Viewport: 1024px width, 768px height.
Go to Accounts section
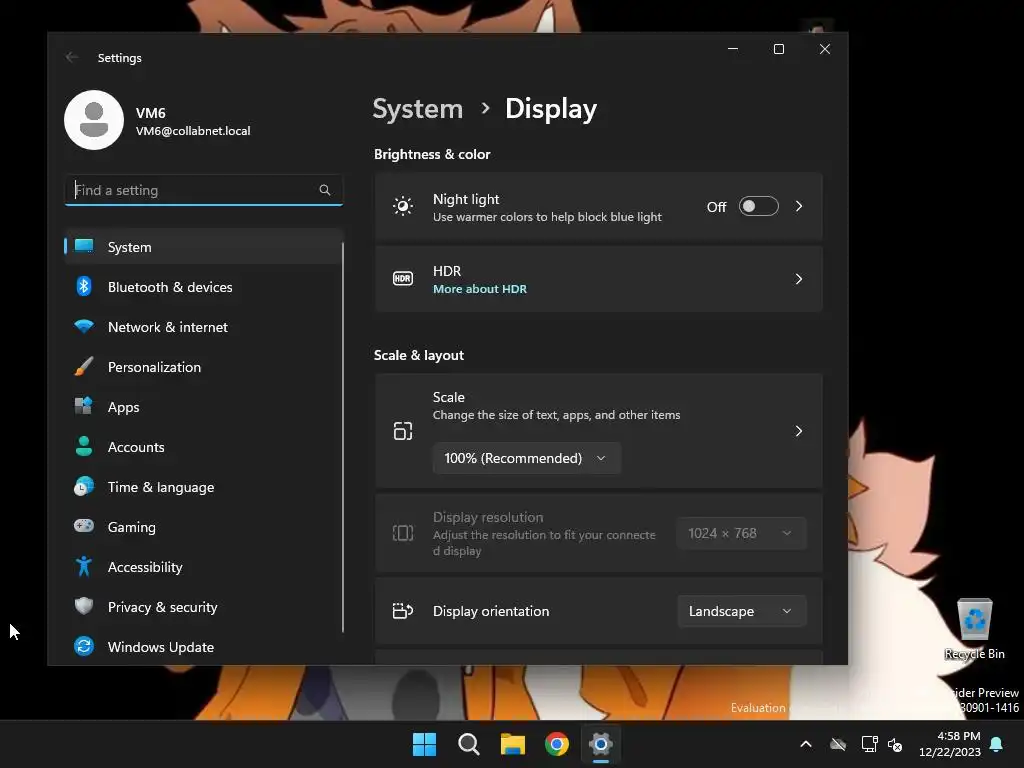(204, 447)
